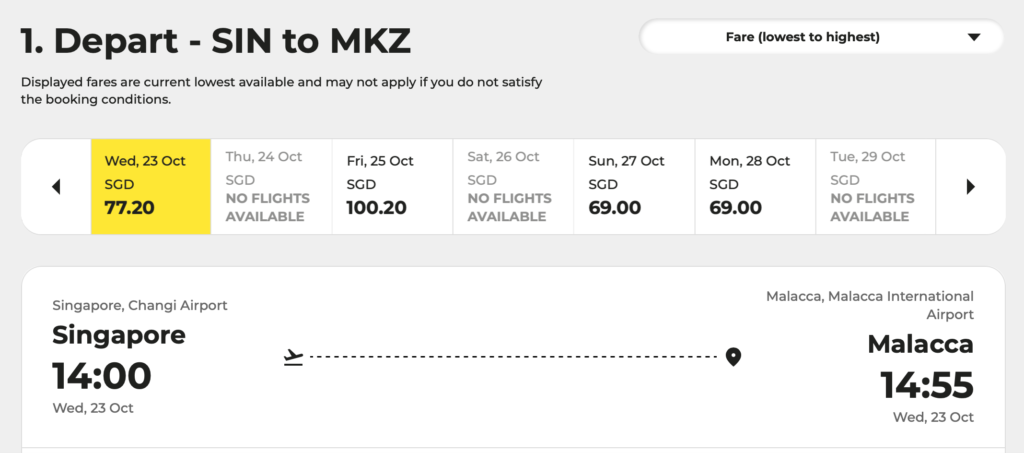1024x453 pixels.
Task: Click the airplane takeoff icon
Action: (x=294, y=357)
